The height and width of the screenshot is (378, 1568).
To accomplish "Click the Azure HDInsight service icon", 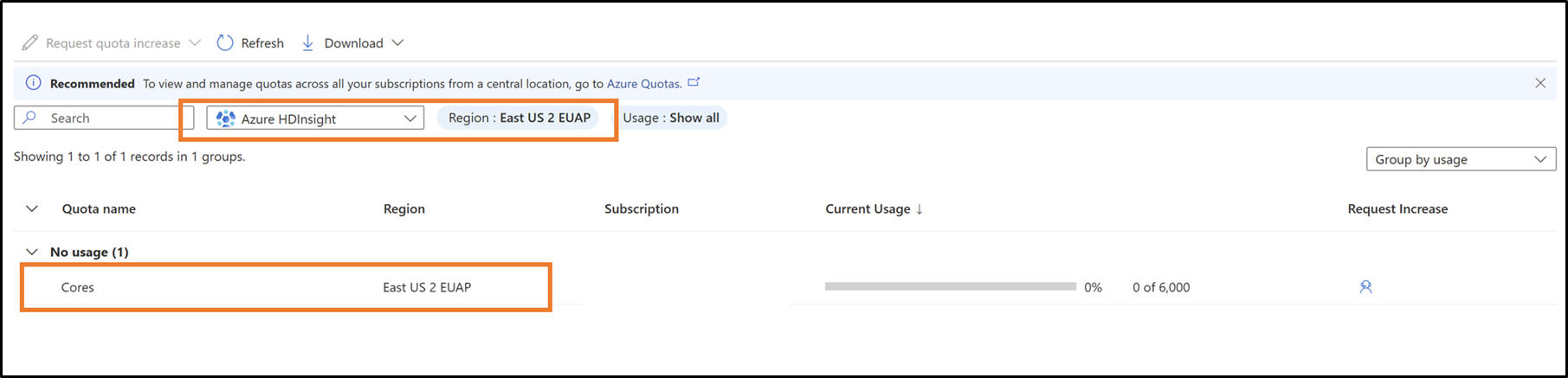I will click(225, 119).
